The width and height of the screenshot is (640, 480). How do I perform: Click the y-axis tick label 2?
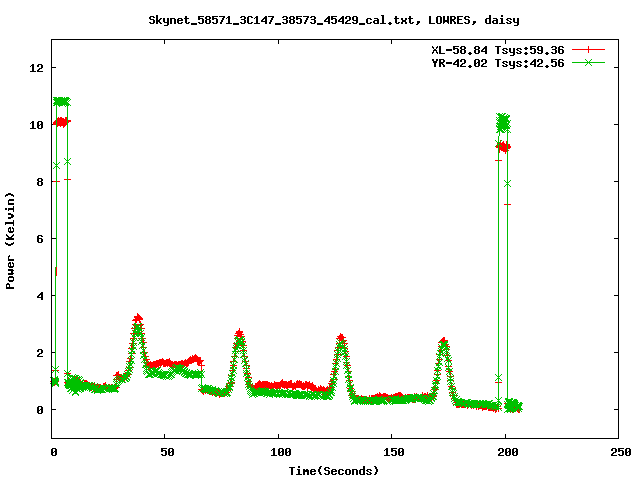40,353
